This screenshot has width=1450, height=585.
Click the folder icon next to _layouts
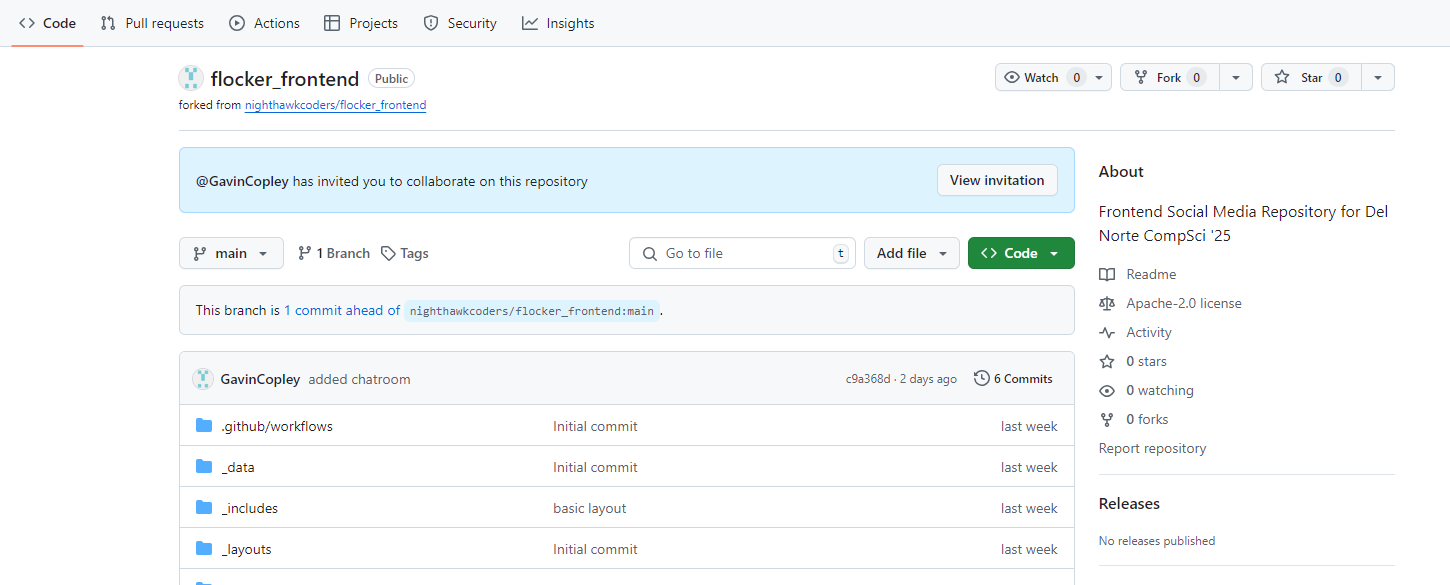coord(204,548)
